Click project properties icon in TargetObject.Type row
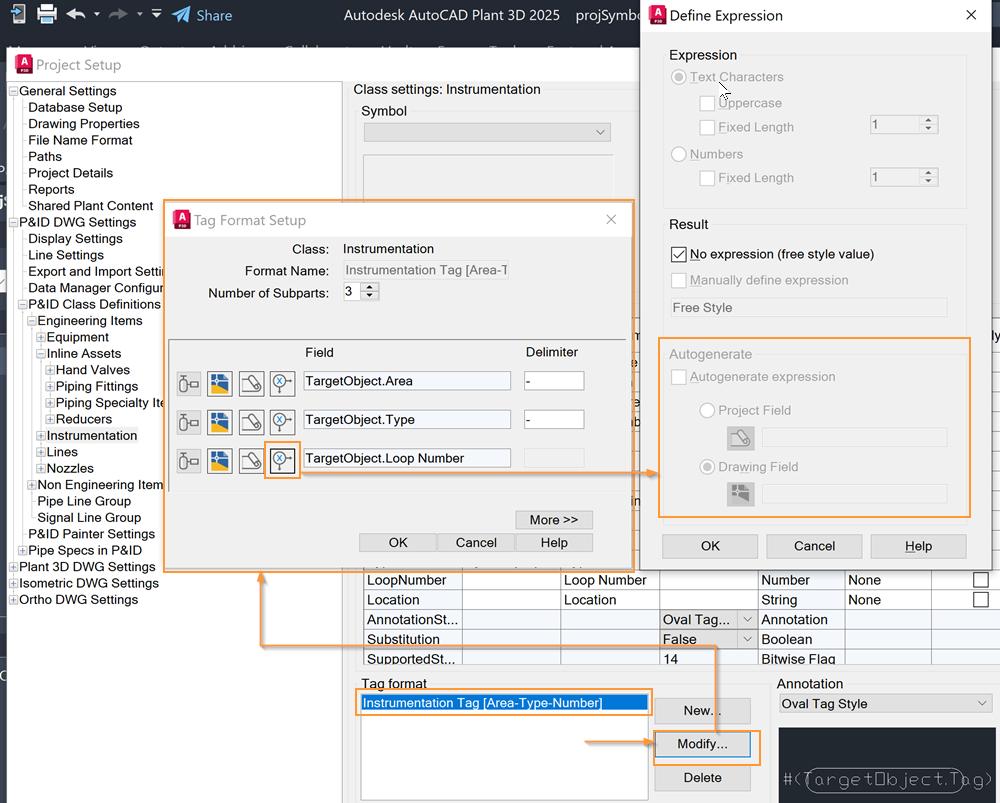Image resolution: width=1000 pixels, height=803 pixels. [251, 422]
